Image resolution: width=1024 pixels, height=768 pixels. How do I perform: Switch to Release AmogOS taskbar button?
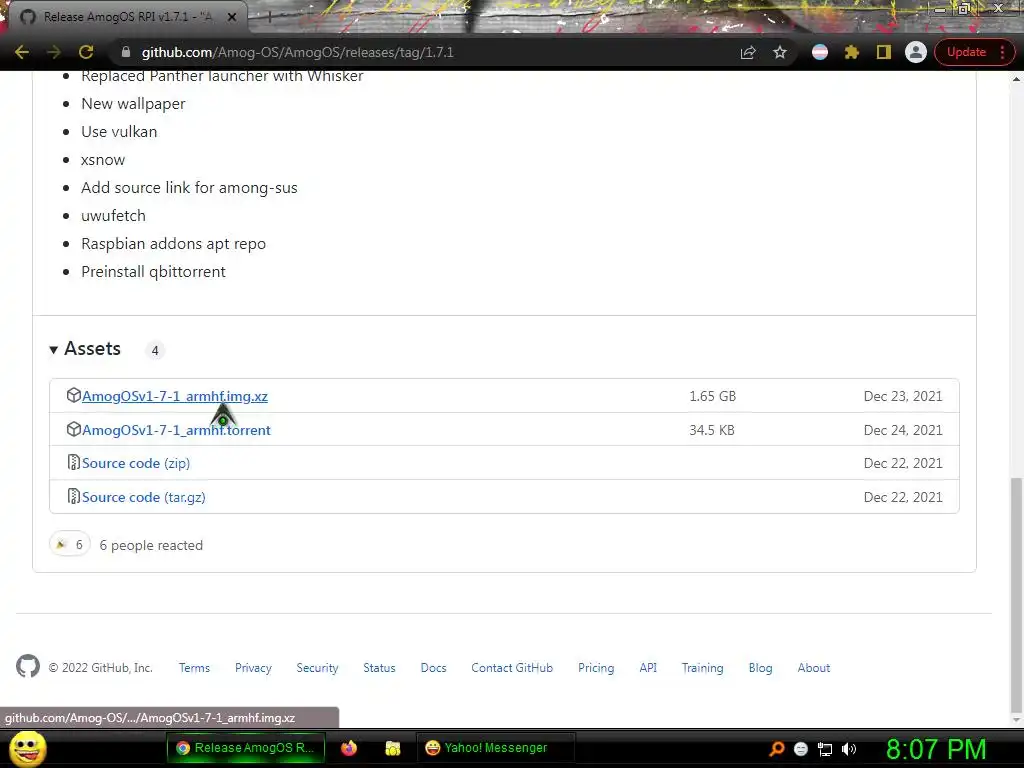pos(246,748)
